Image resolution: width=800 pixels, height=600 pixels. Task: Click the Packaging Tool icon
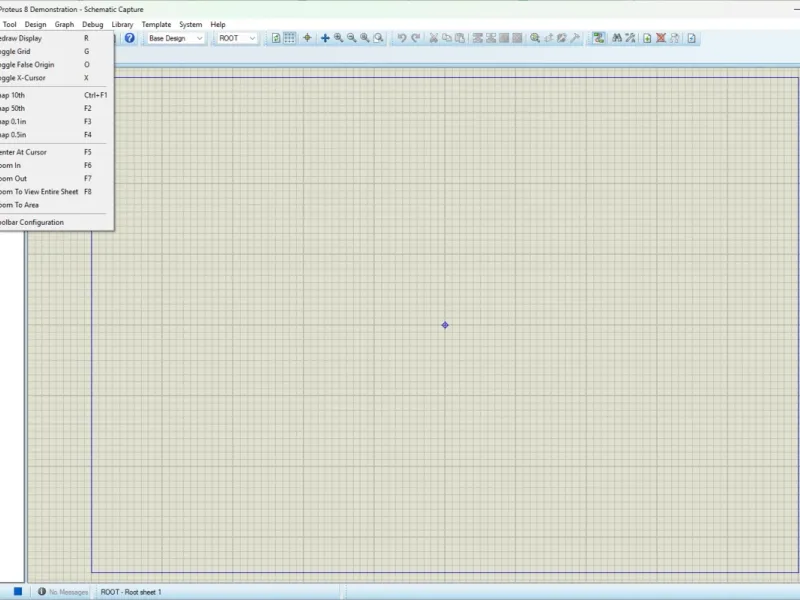click(x=562, y=38)
